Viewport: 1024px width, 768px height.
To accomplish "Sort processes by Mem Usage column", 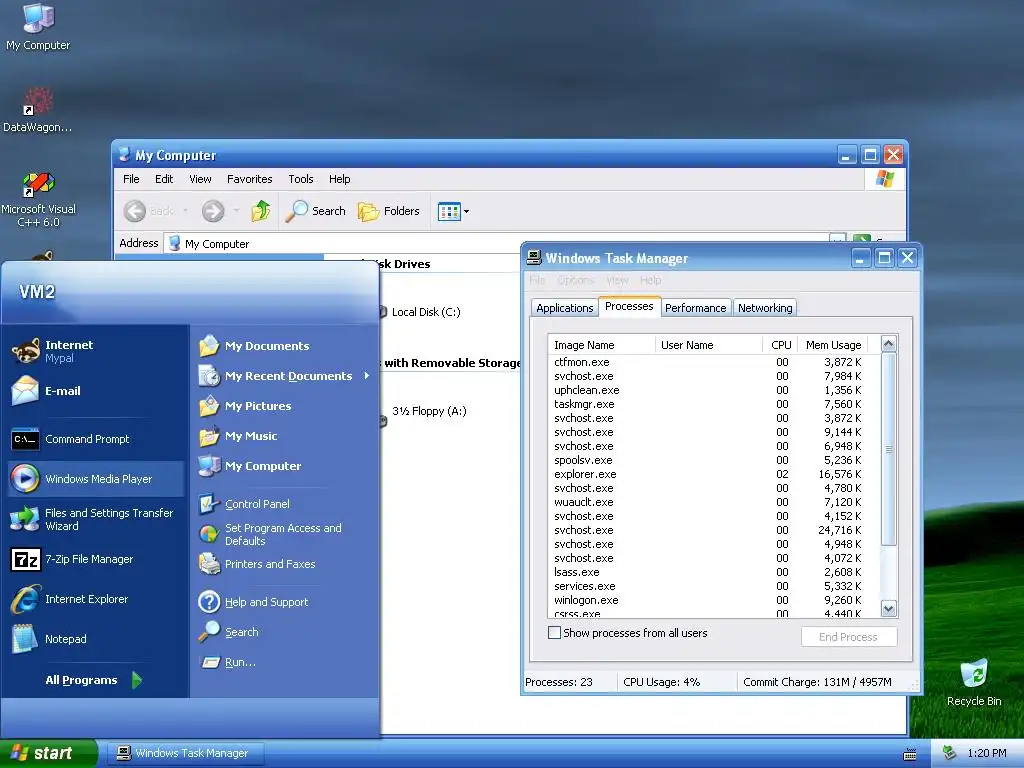I will point(833,345).
